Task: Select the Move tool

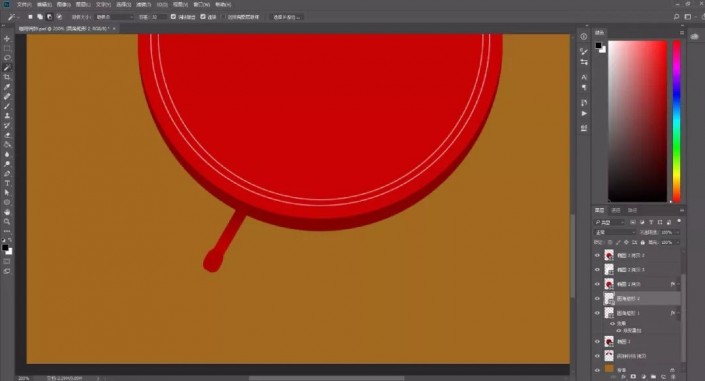Action: (x=7, y=39)
